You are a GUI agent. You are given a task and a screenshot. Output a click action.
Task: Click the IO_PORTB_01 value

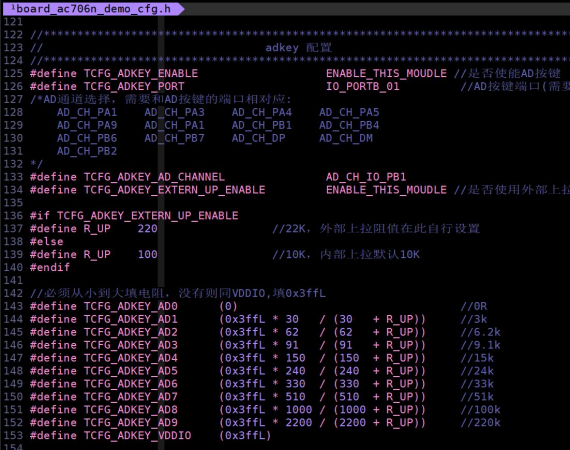tap(362, 87)
